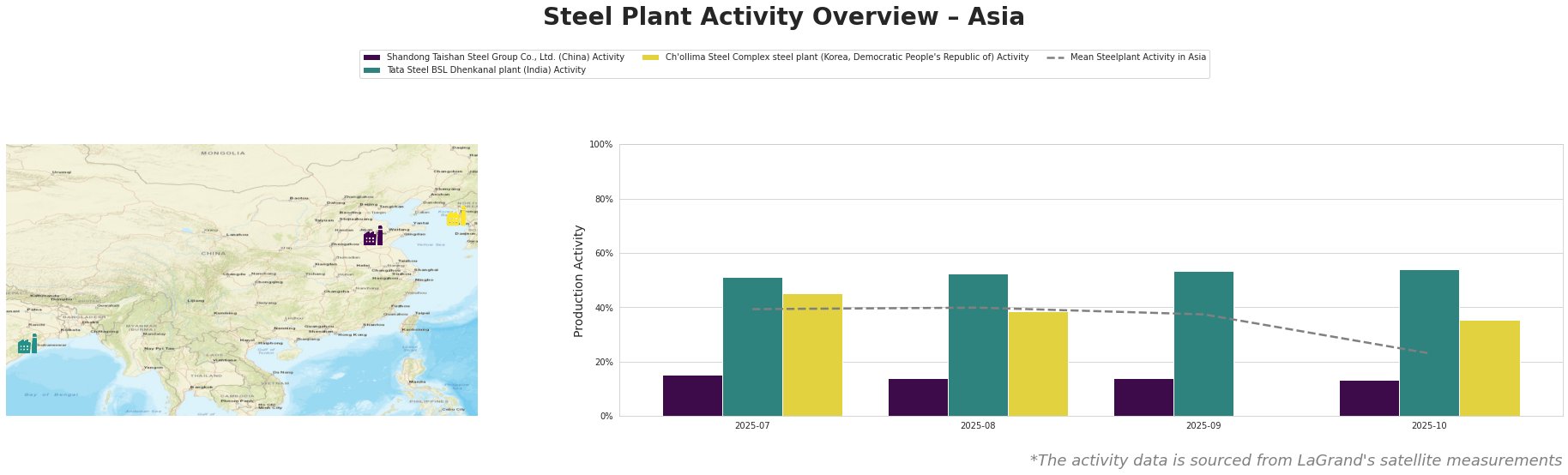Click the Tata Steel BSL Dhenkanal legend label
Viewport: 1568px width, 475px height.
(x=486, y=70)
